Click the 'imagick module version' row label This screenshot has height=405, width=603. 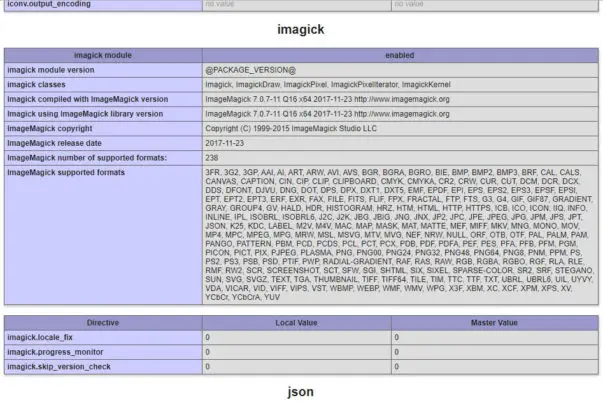click(51, 70)
